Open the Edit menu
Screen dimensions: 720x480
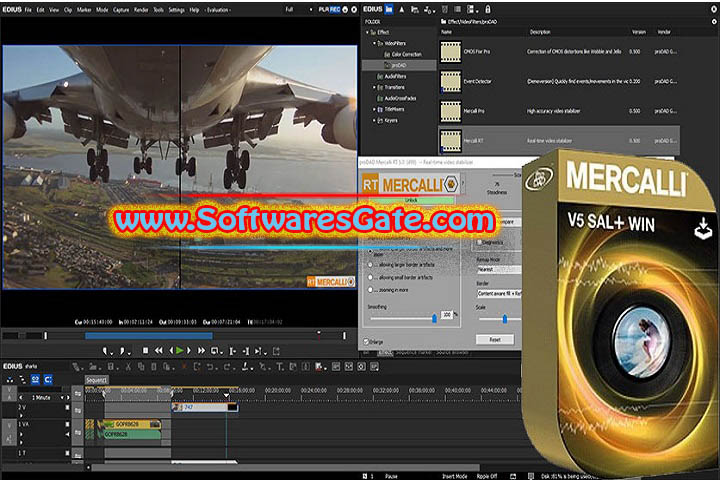40,10
